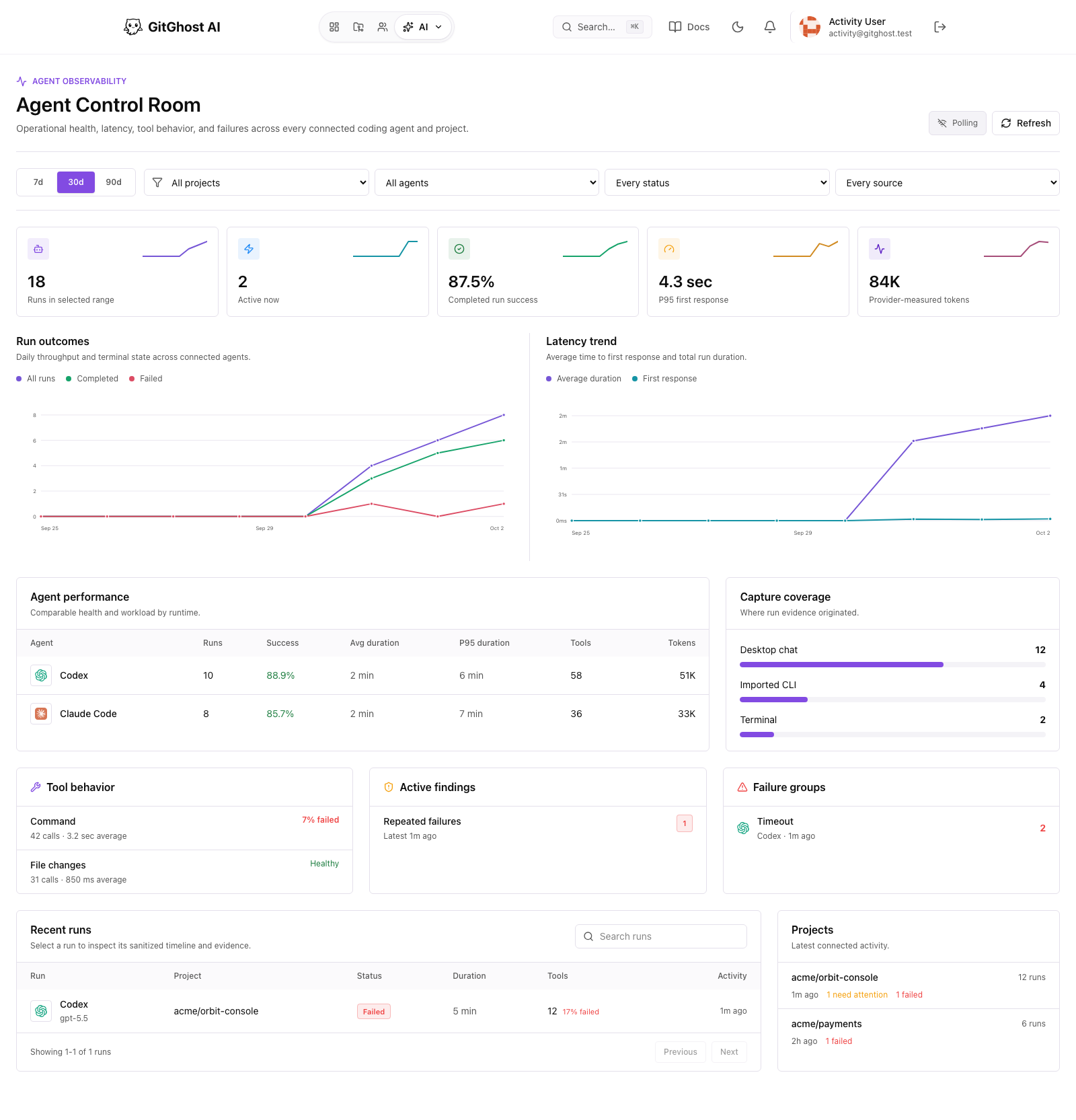Open the All projects dropdown
The width and height of the screenshot is (1076, 1120).
[x=256, y=182]
